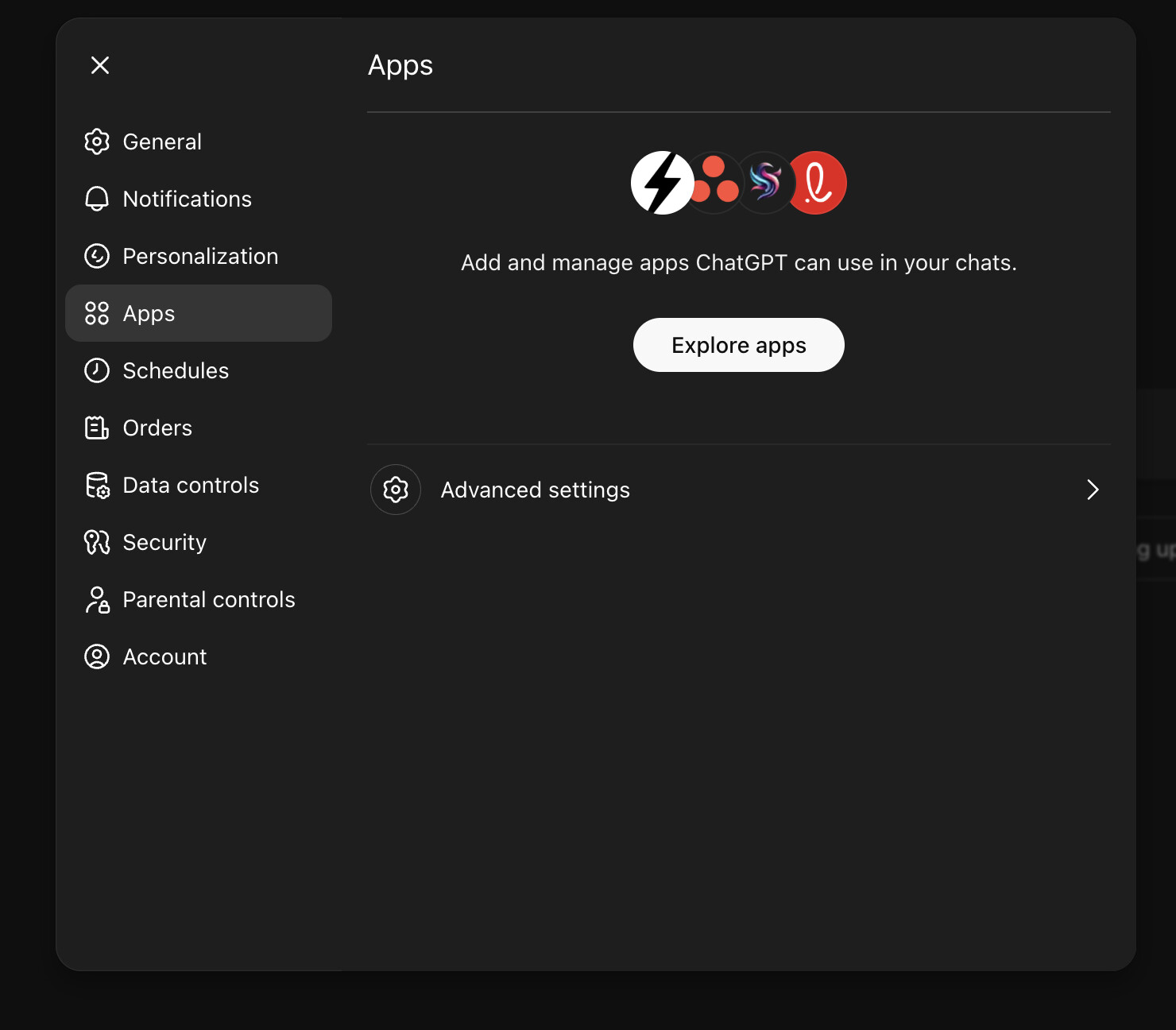Switch to Data controls tab

click(x=199, y=485)
